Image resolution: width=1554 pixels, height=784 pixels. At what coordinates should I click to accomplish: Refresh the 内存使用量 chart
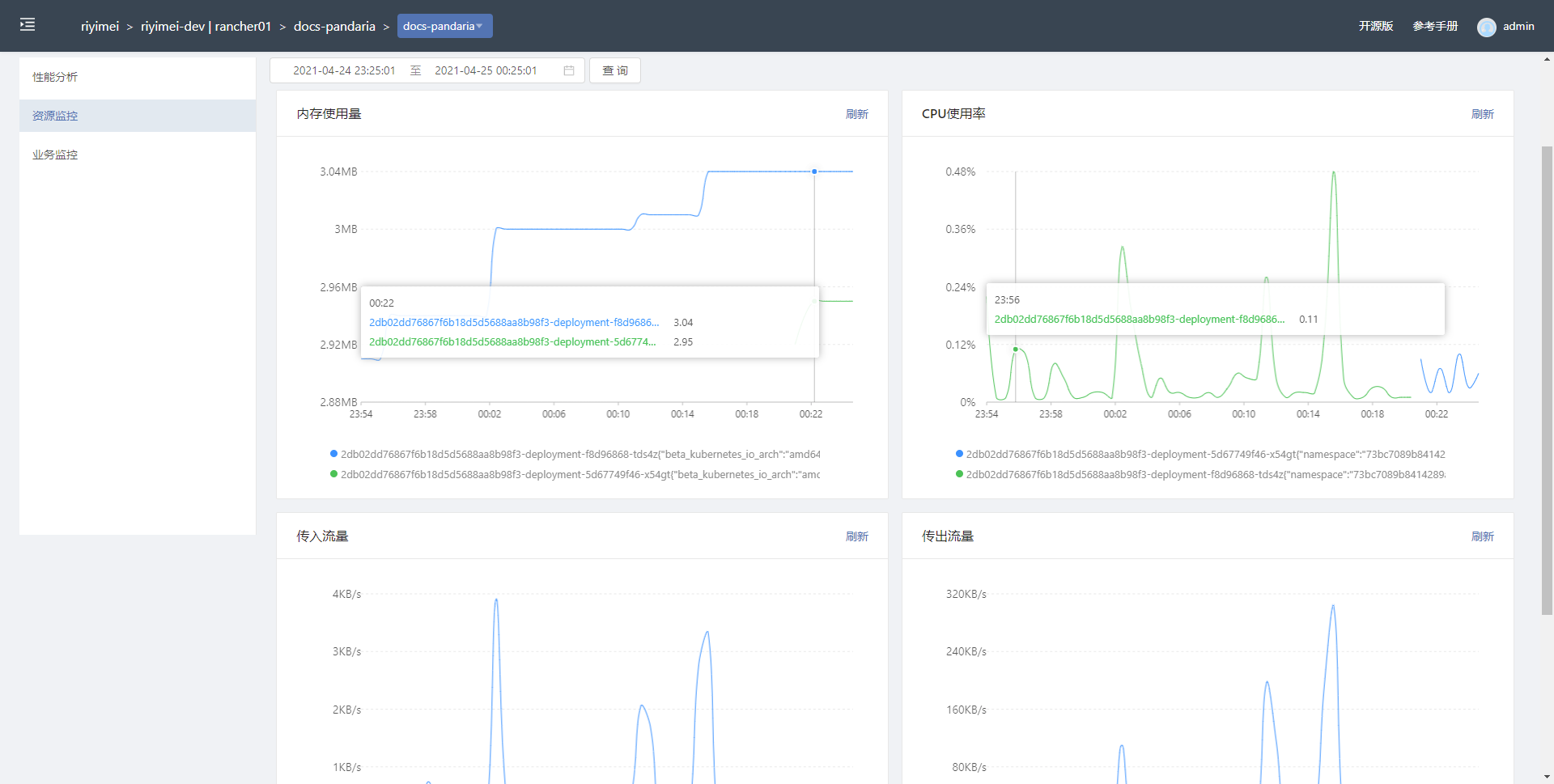(856, 114)
